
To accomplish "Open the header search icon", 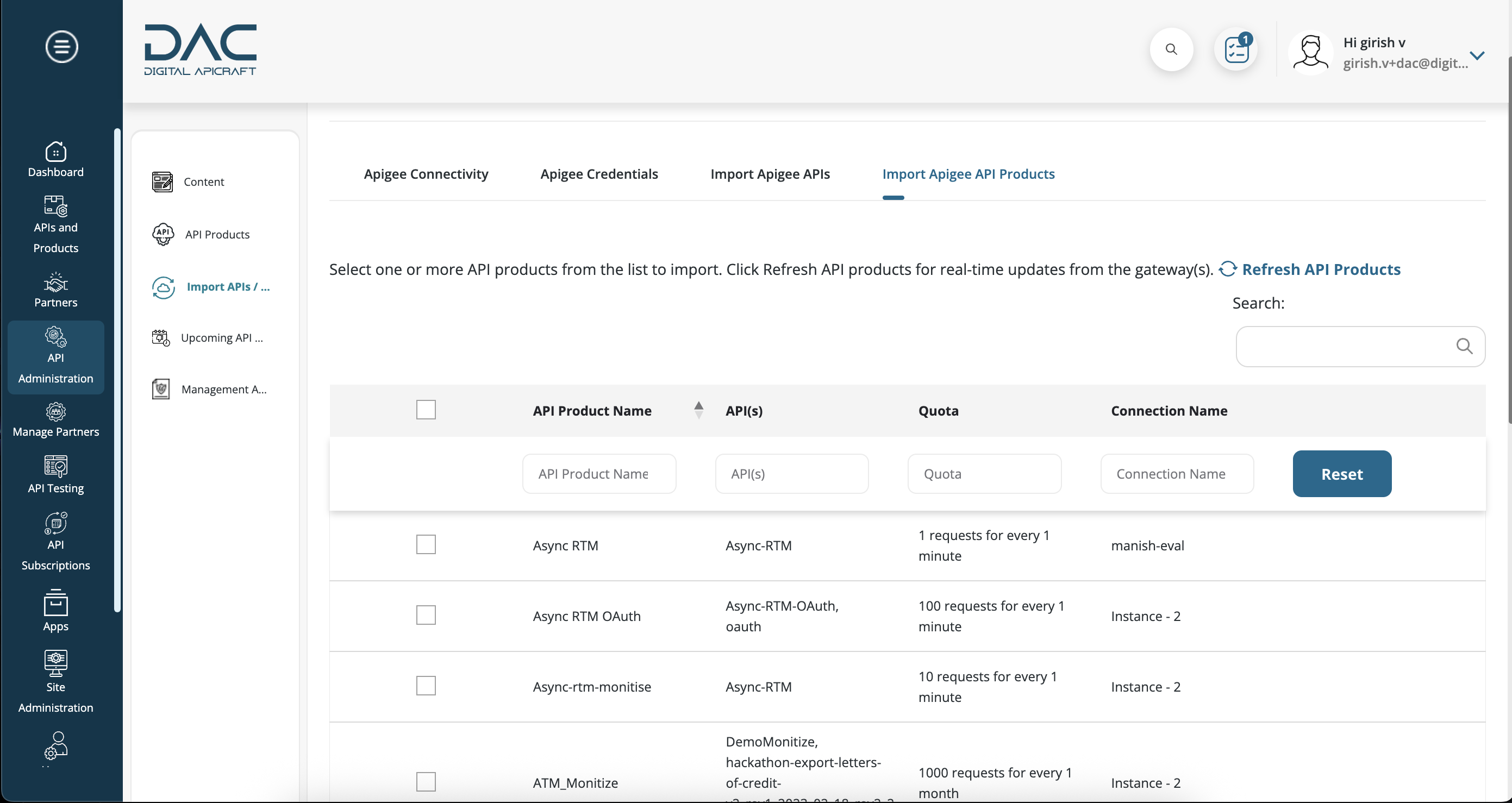I will (x=1171, y=49).
